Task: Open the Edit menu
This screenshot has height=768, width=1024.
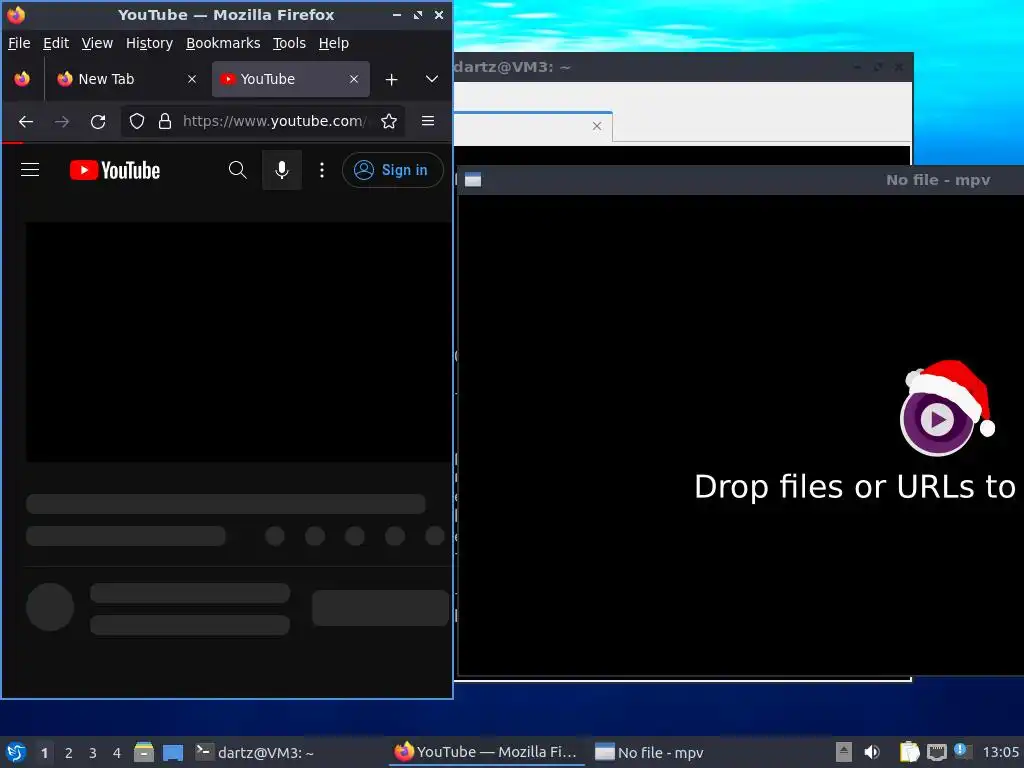Action: 56,43
